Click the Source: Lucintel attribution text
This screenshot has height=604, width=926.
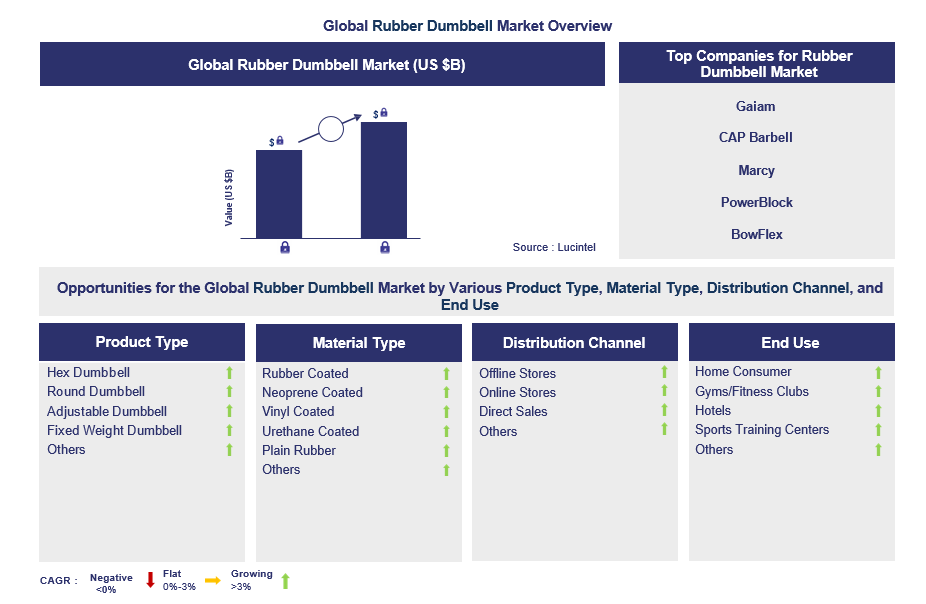[553, 247]
